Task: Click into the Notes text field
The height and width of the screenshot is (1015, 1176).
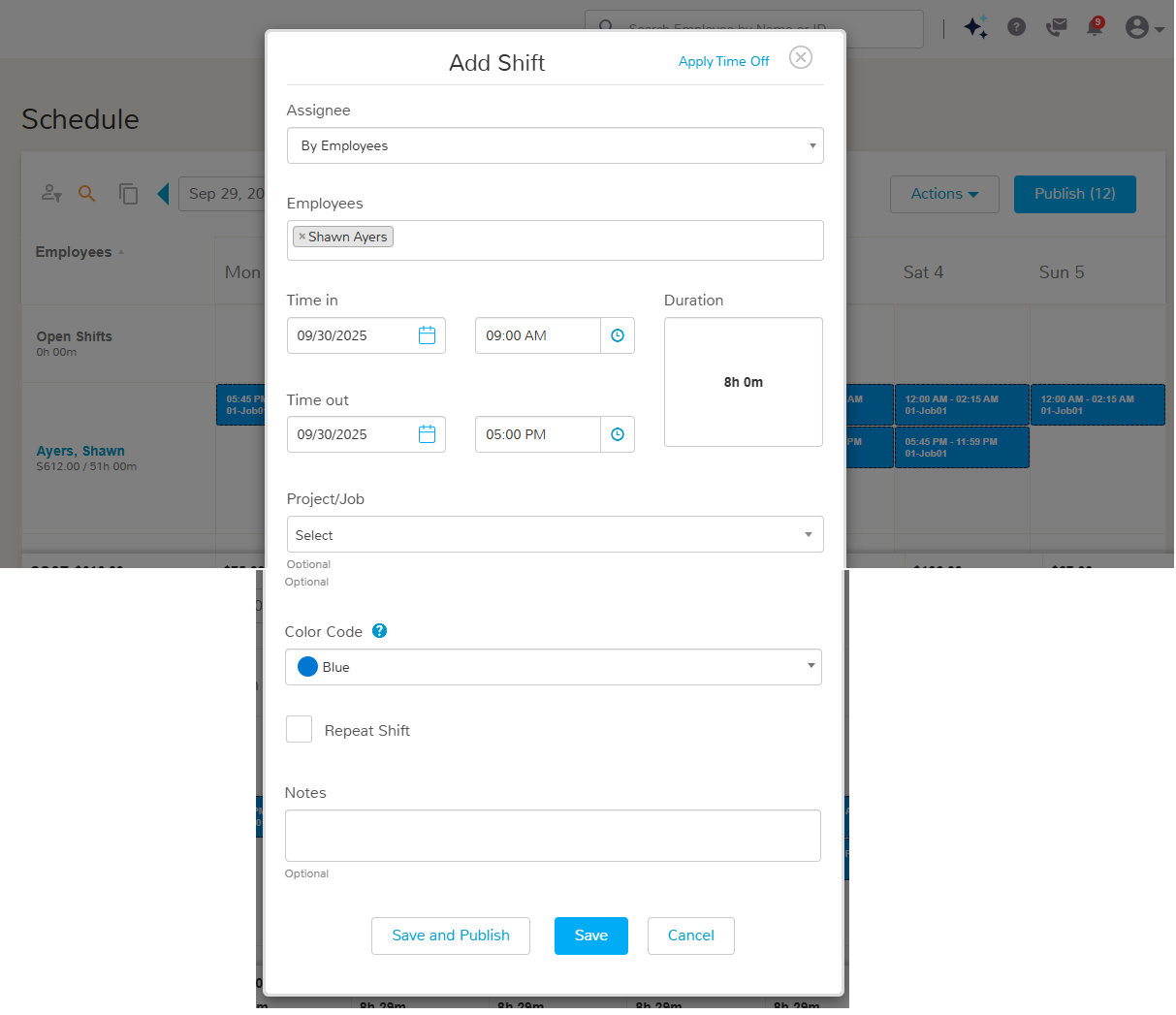Action: coord(553,836)
